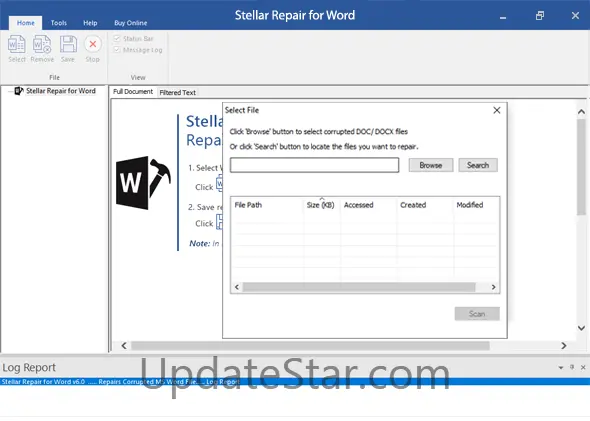Viewport: 590px width, 421px height.
Task: Click the document pane scroll up arrow
Action: tap(581, 112)
